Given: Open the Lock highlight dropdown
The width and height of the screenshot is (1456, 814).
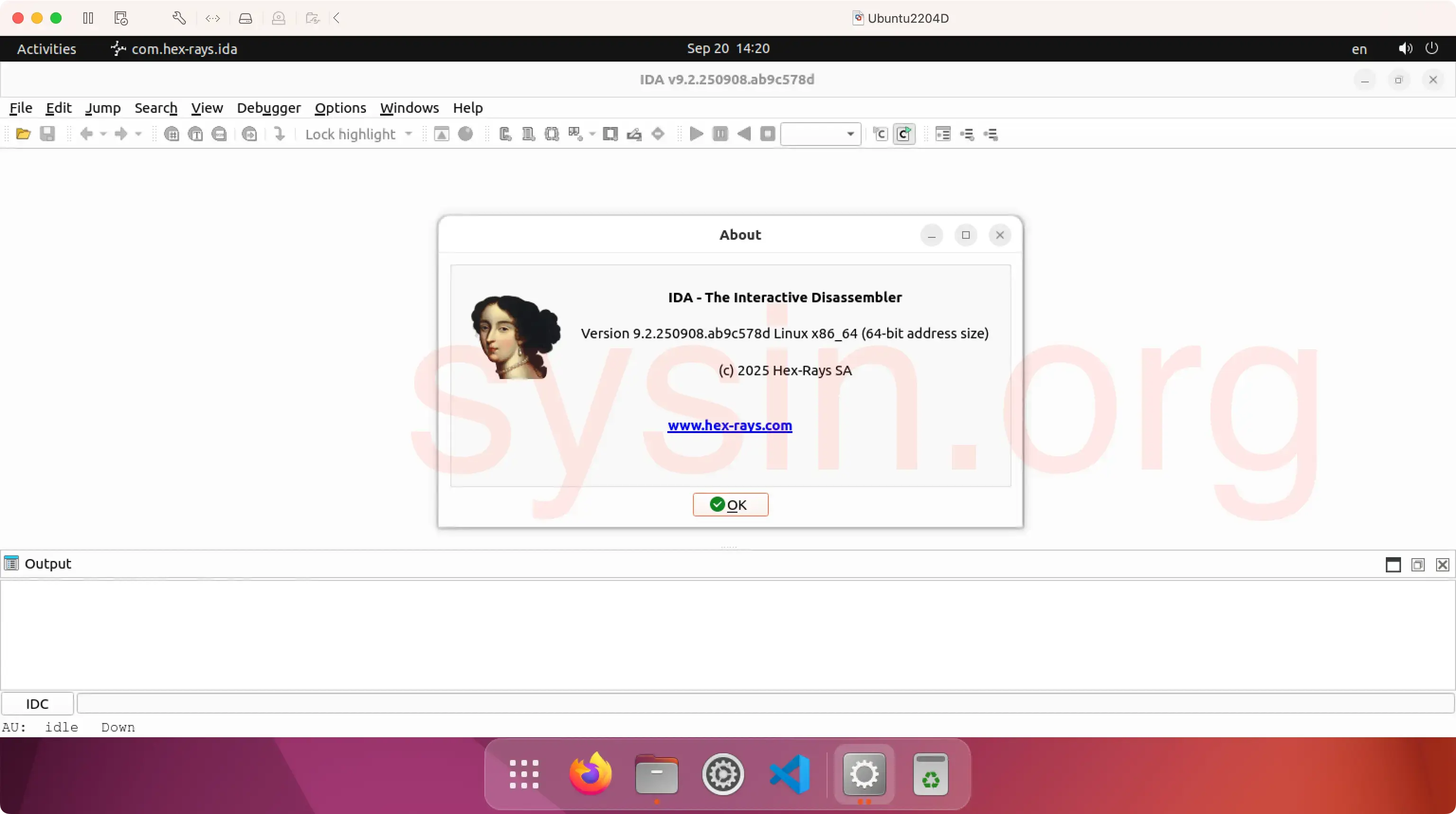Looking at the screenshot, I should tap(409, 134).
